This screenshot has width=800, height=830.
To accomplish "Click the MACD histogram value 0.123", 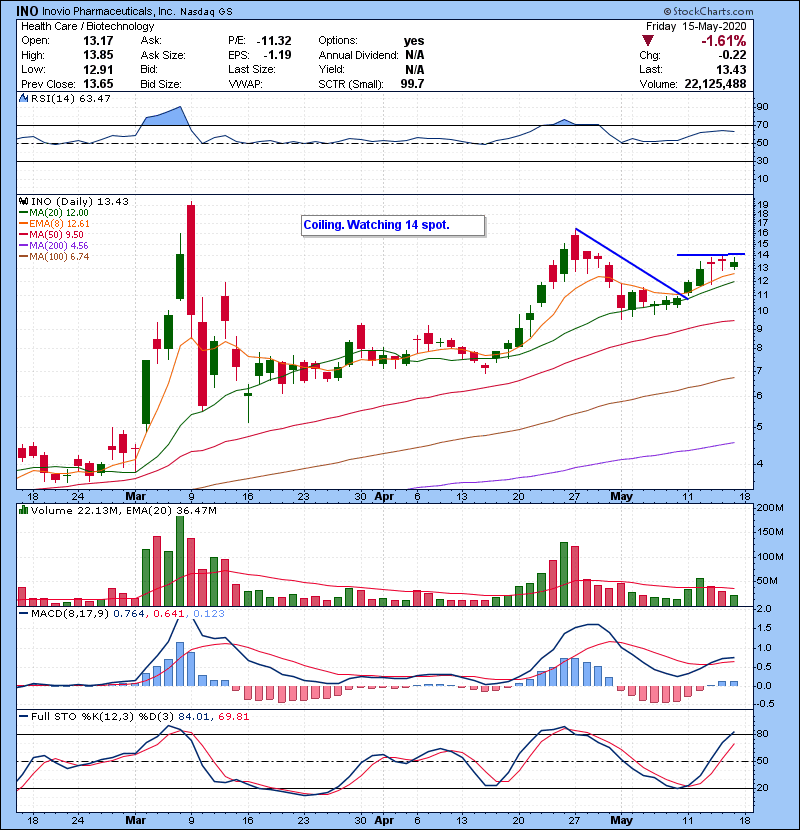I will point(209,614).
